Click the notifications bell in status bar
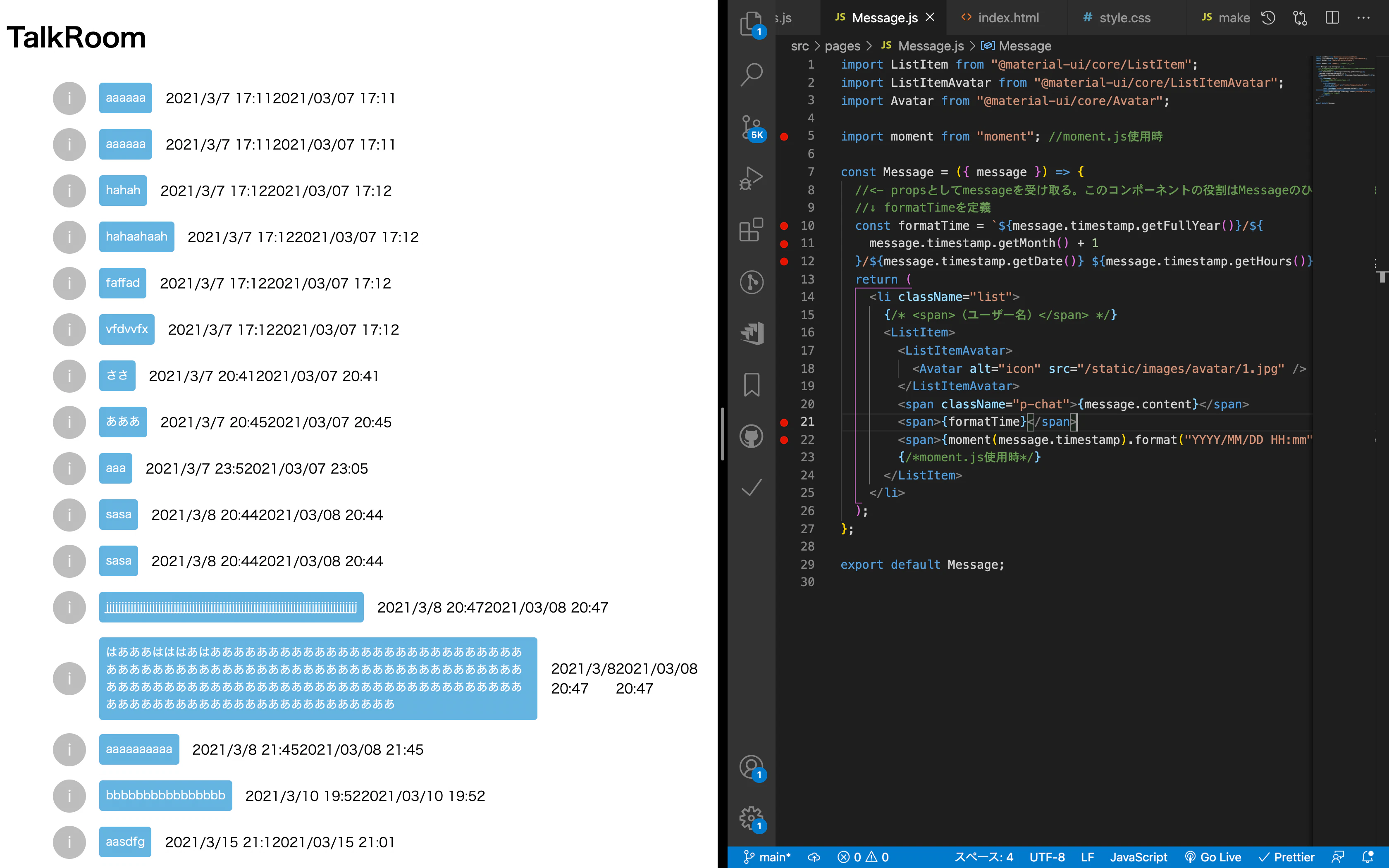The height and width of the screenshot is (868, 1389). (1368, 857)
